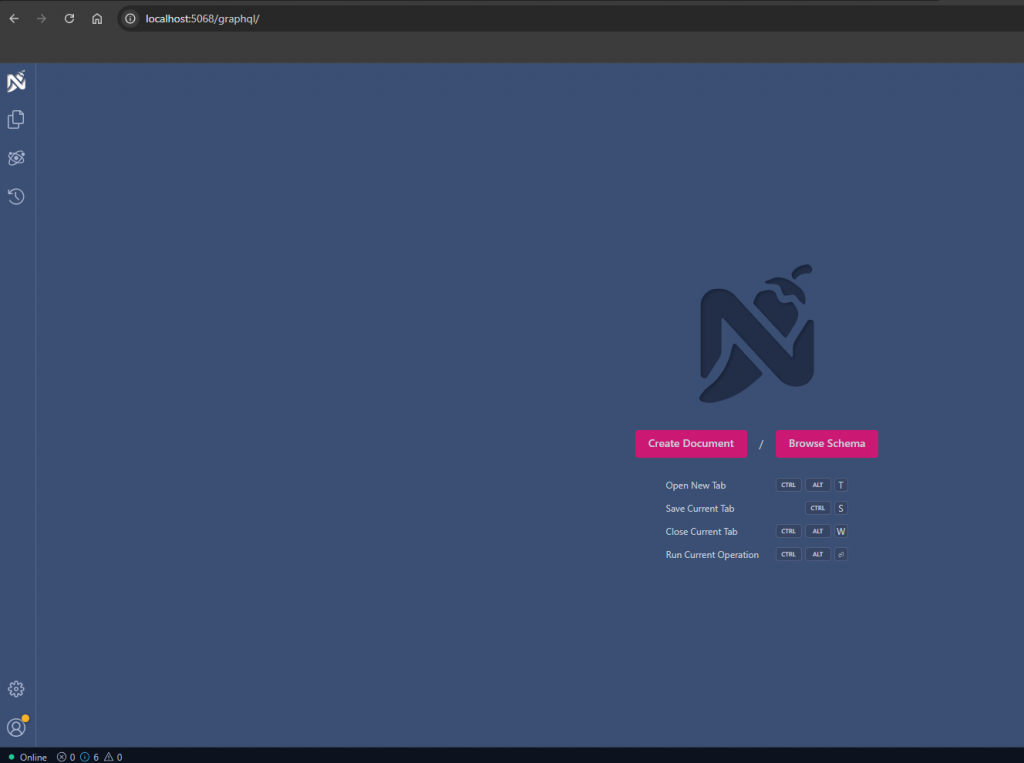Click the S key badge for Save Current Tab

coord(840,508)
